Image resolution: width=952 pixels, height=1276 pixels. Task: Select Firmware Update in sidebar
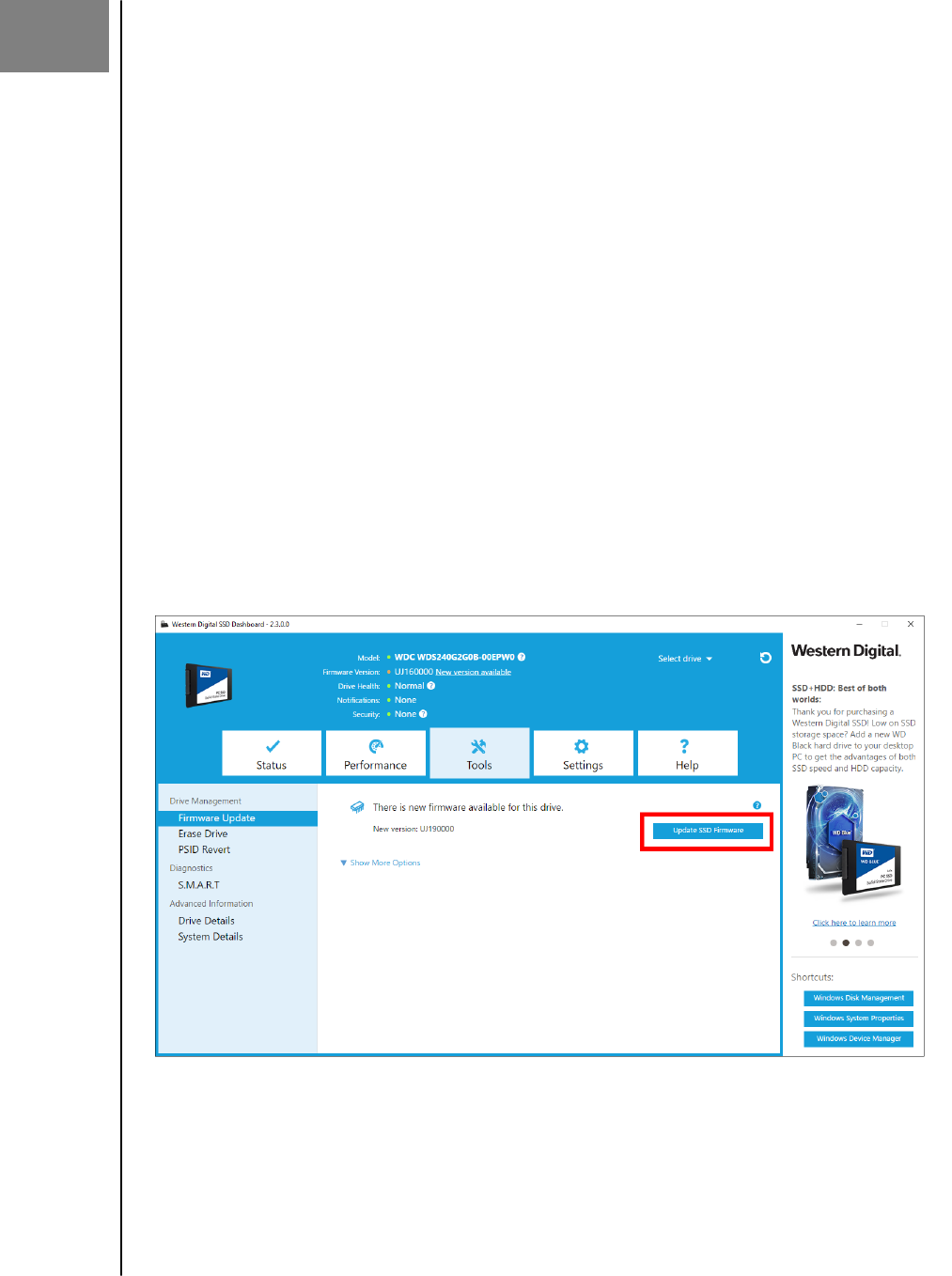click(x=238, y=818)
